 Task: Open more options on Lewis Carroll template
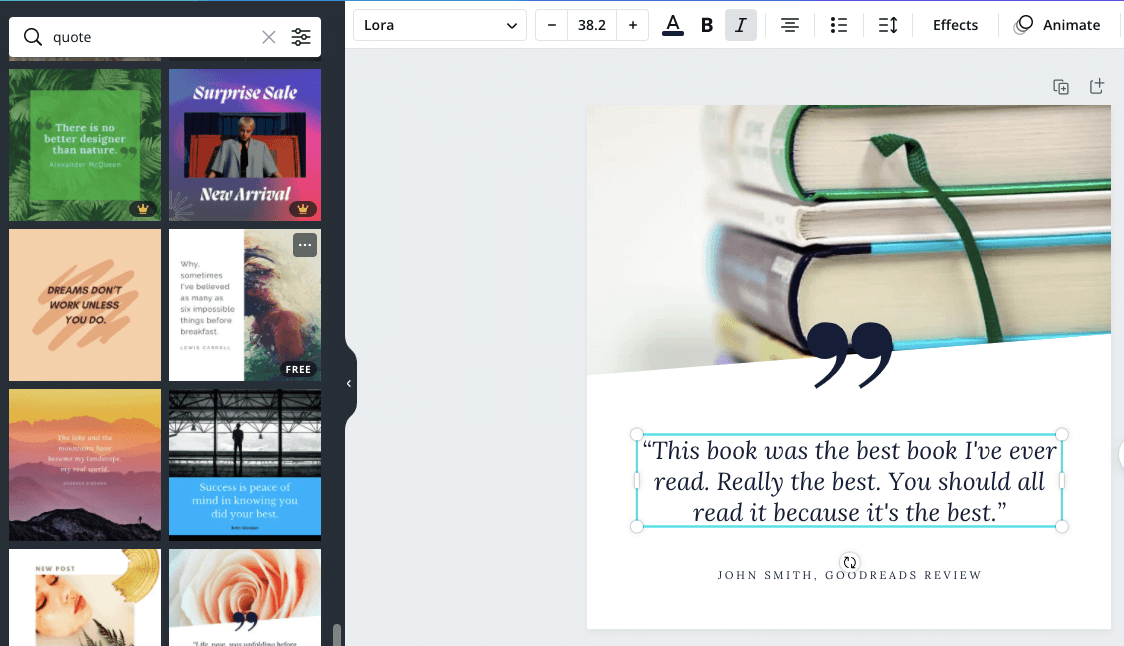click(x=305, y=245)
